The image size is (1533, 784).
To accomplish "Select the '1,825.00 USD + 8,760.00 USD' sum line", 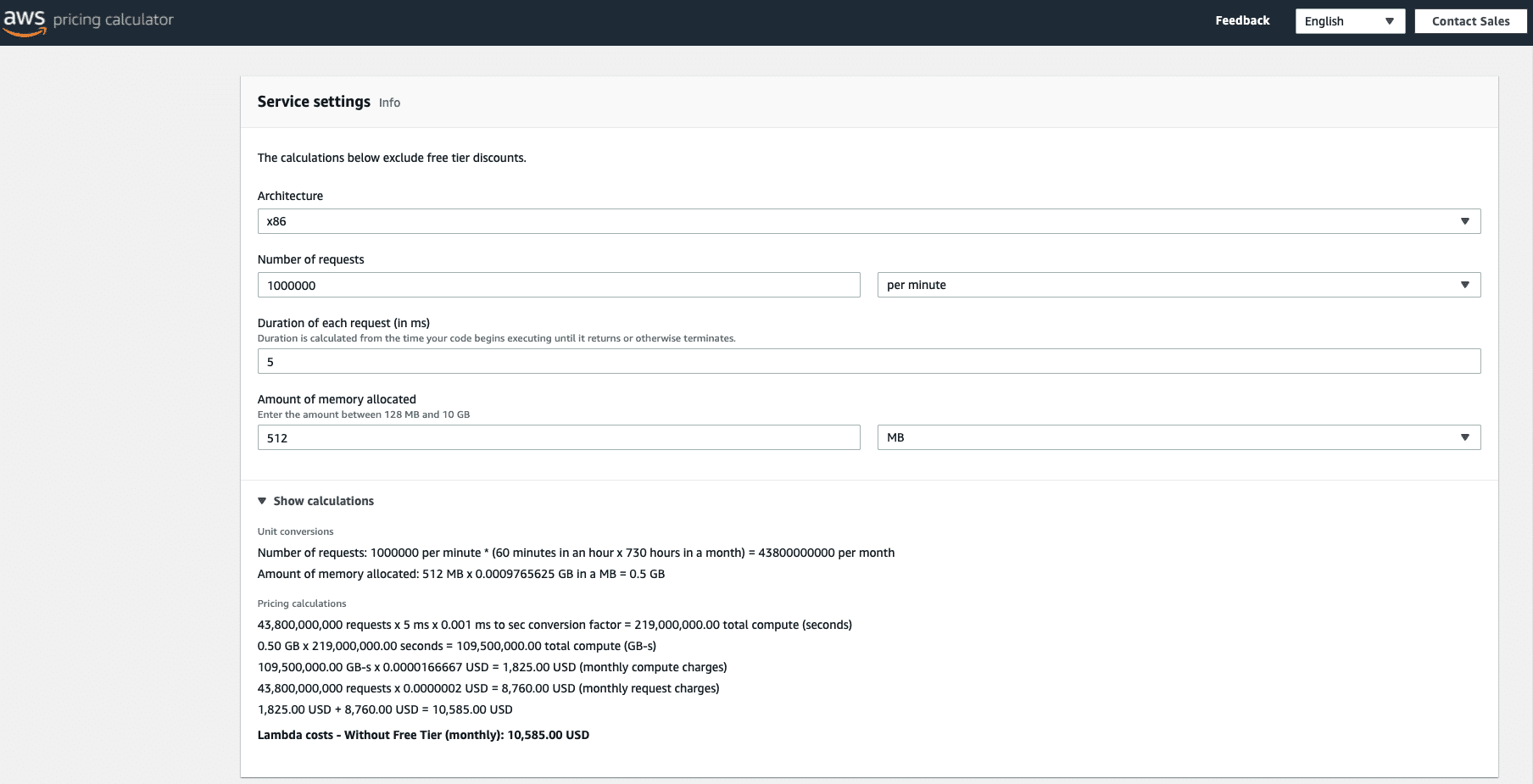I will tap(385, 709).
